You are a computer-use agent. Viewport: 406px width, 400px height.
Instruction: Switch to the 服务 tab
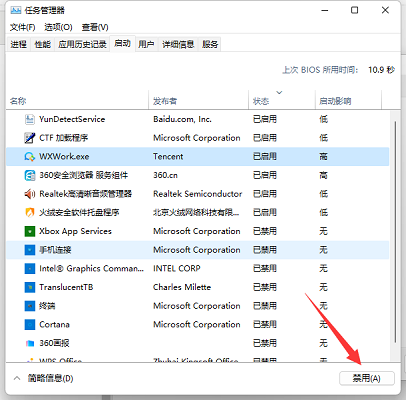pos(210,44)
